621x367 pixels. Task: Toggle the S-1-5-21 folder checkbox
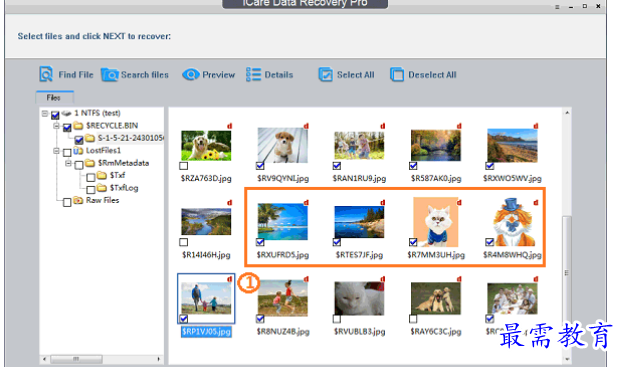coord(79,140)
